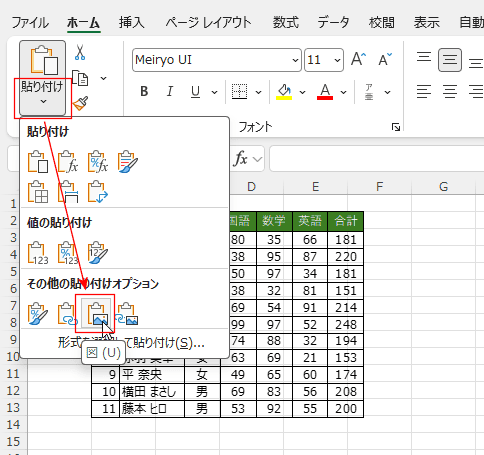Screen dimensions: 484x455
Task: Switch to the ホーム tab
Action: click(x=84, y=23)
